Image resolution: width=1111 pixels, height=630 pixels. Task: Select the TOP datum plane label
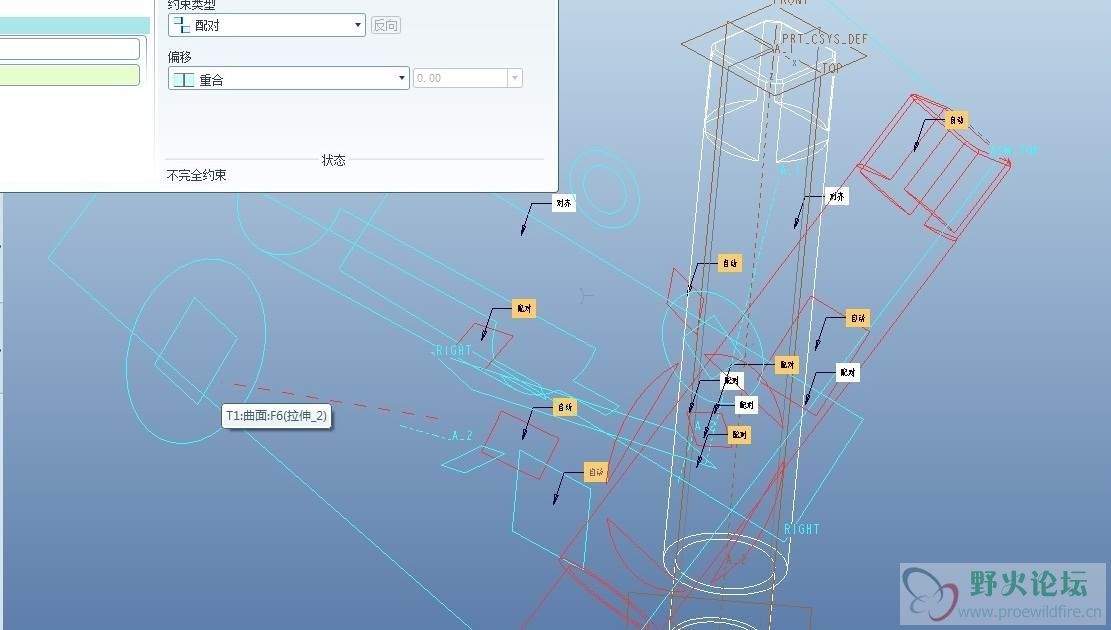832,68
